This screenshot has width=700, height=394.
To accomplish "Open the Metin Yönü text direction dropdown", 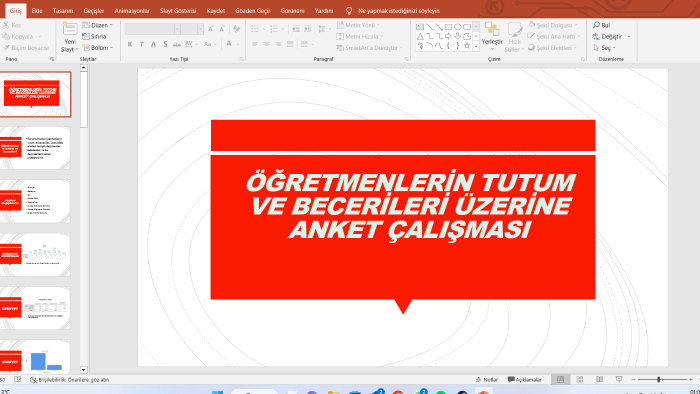I will click(358, 25).
